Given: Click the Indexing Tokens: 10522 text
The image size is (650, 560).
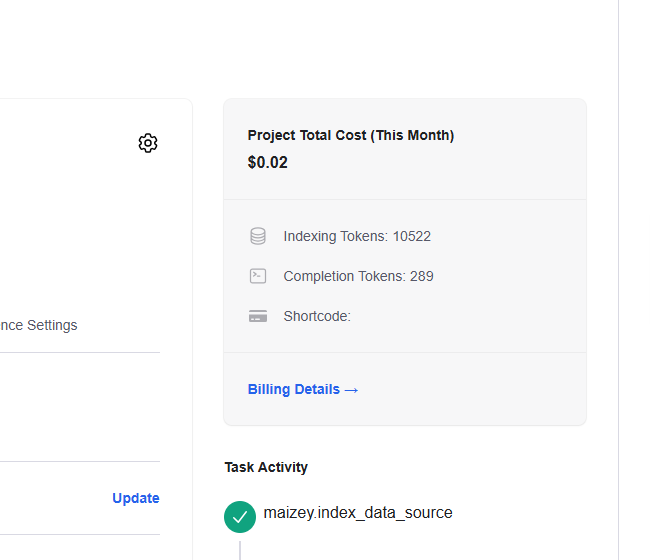Looking at the screenshot, I should (357, 236).
